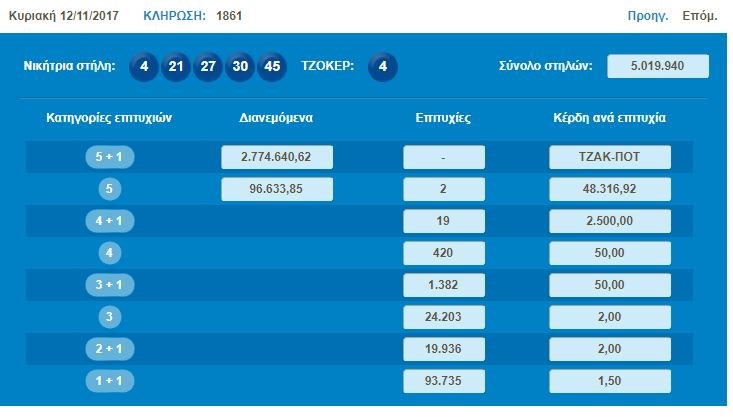Select the 3 + 1 category badge
733x417 pixels.
111,285
